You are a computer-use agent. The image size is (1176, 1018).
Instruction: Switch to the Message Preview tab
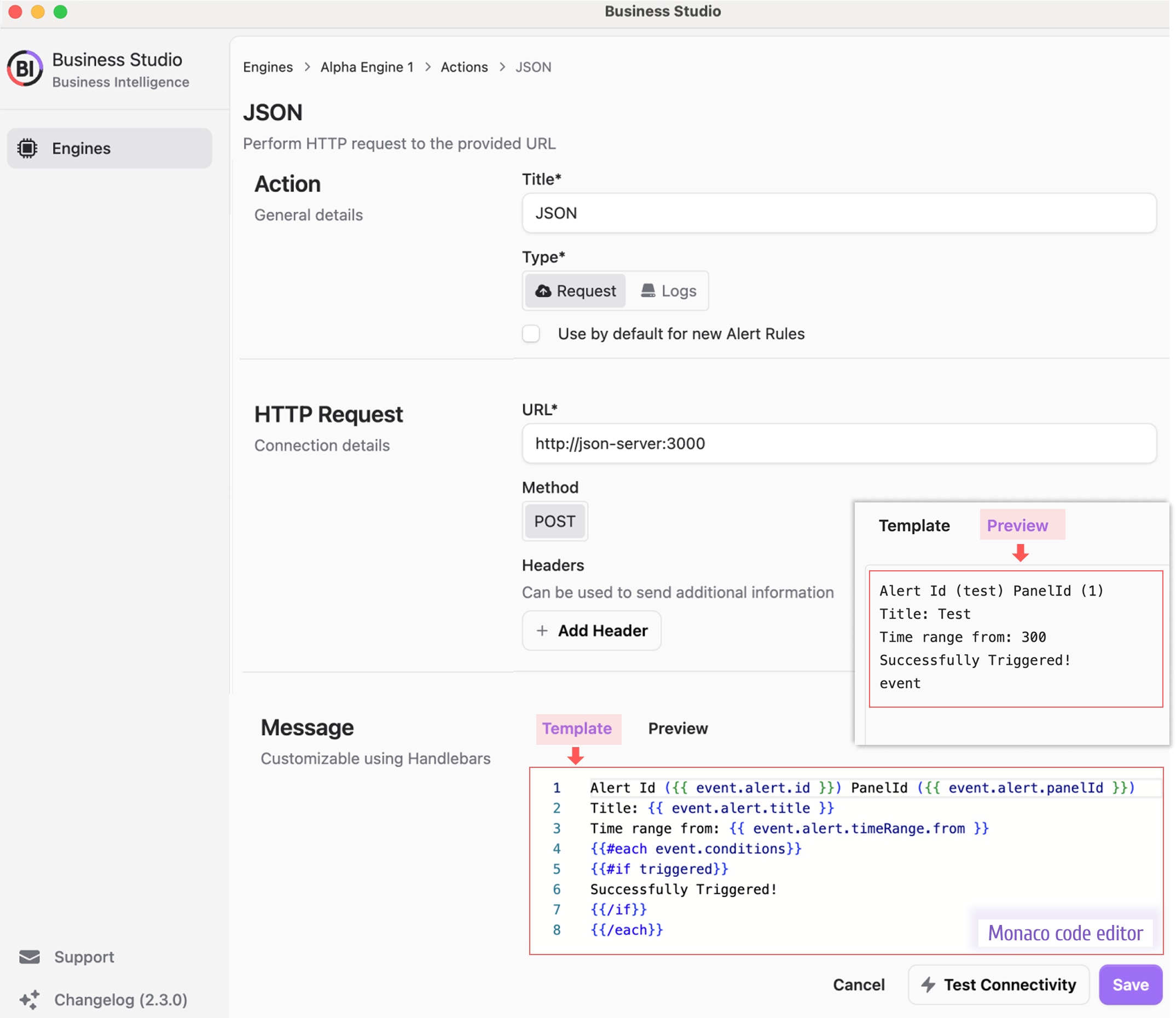tap(678, 729)
